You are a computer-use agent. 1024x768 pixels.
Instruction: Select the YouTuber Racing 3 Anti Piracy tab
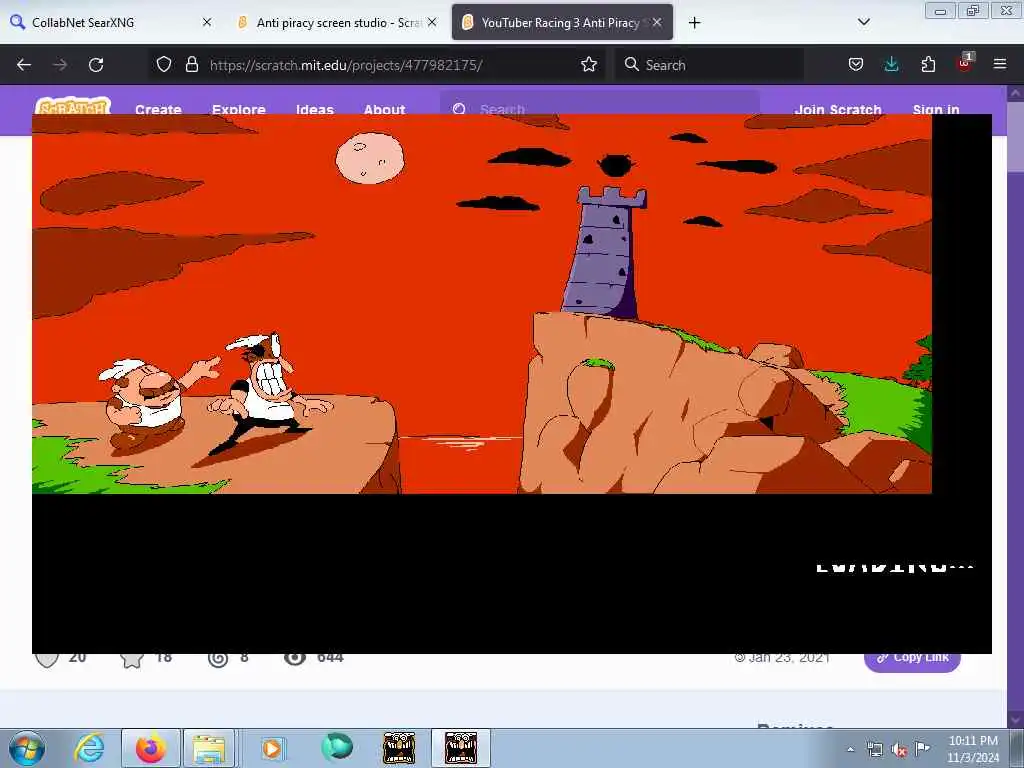tap(562, 22)
